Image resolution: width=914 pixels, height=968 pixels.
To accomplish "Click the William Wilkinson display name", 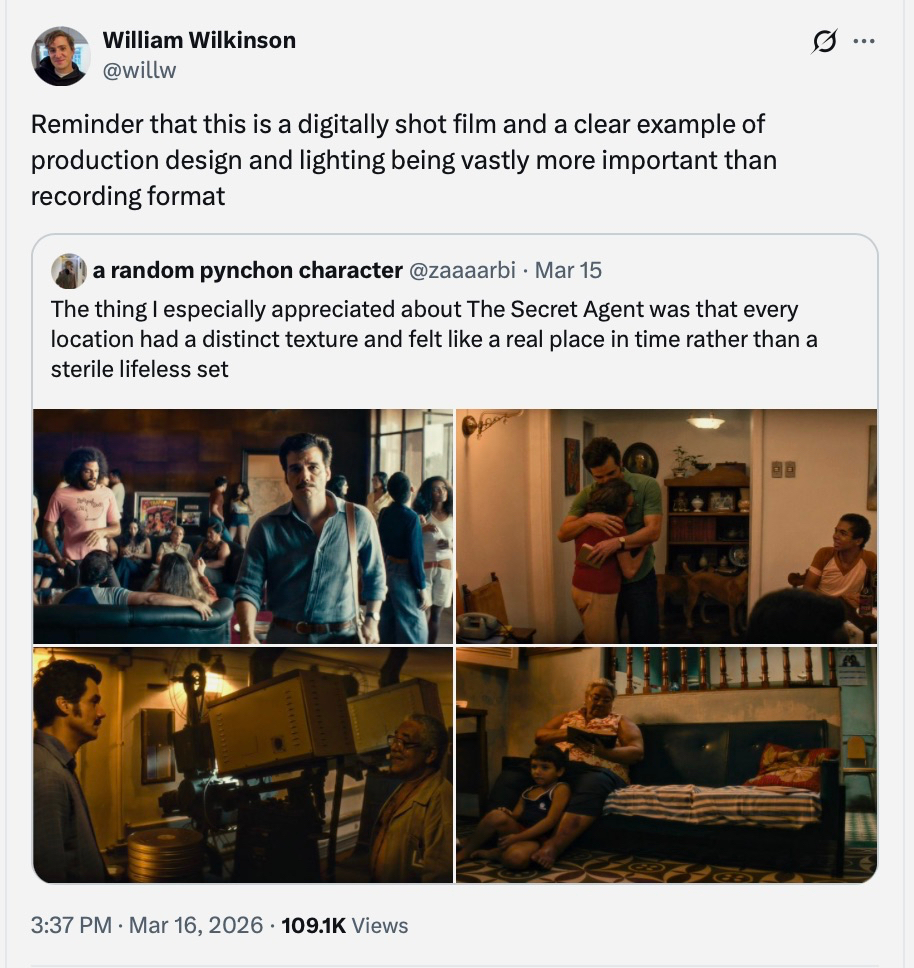I will pos(199,41).
